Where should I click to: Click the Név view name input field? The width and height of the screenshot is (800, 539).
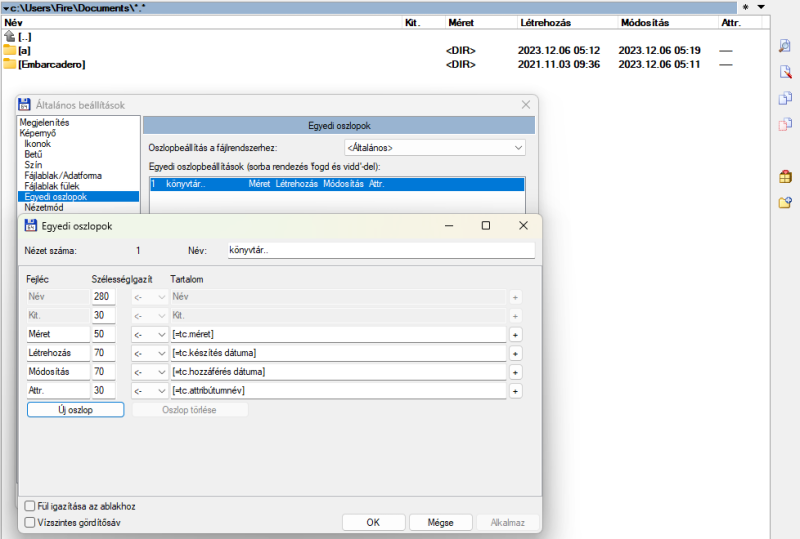pyautogui.click(x=381, y=250)
